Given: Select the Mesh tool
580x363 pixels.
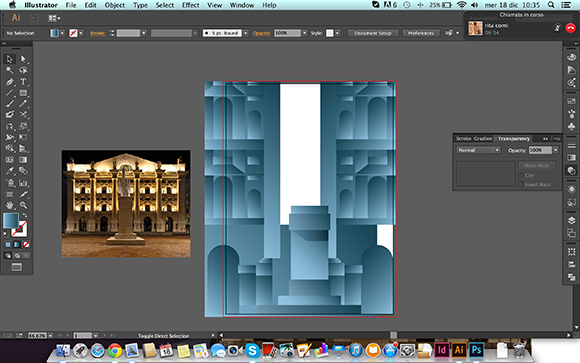Looking at the screenshot, I should click(x=10, y=160).
